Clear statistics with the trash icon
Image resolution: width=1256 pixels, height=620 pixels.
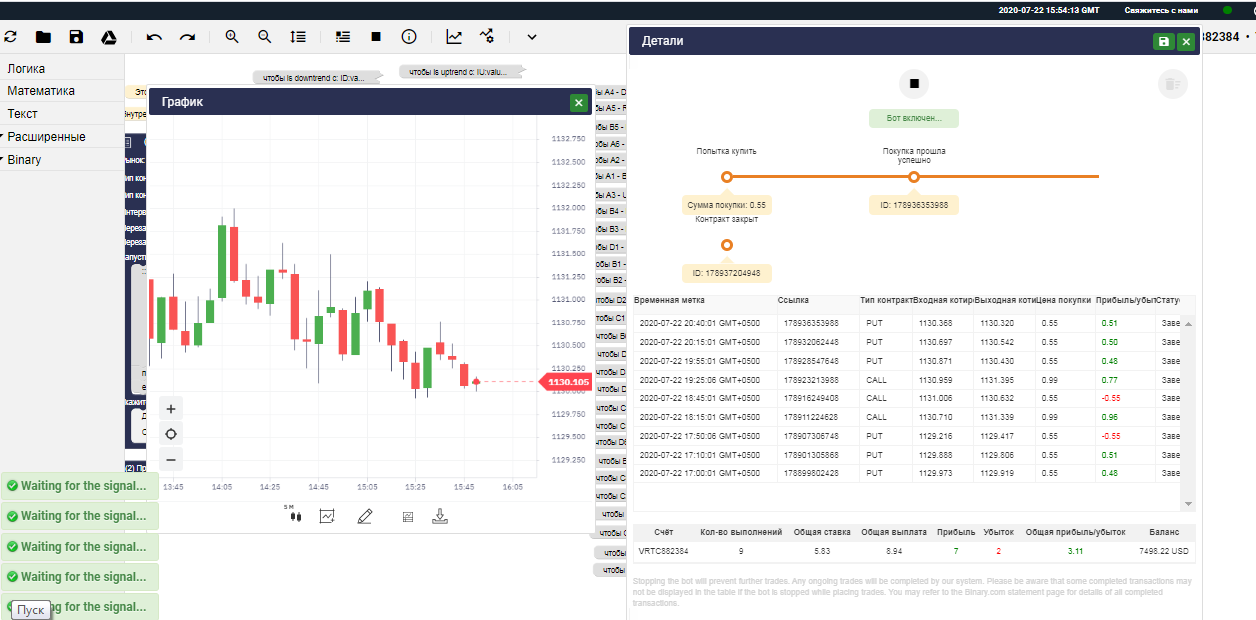coord(1172,84)
